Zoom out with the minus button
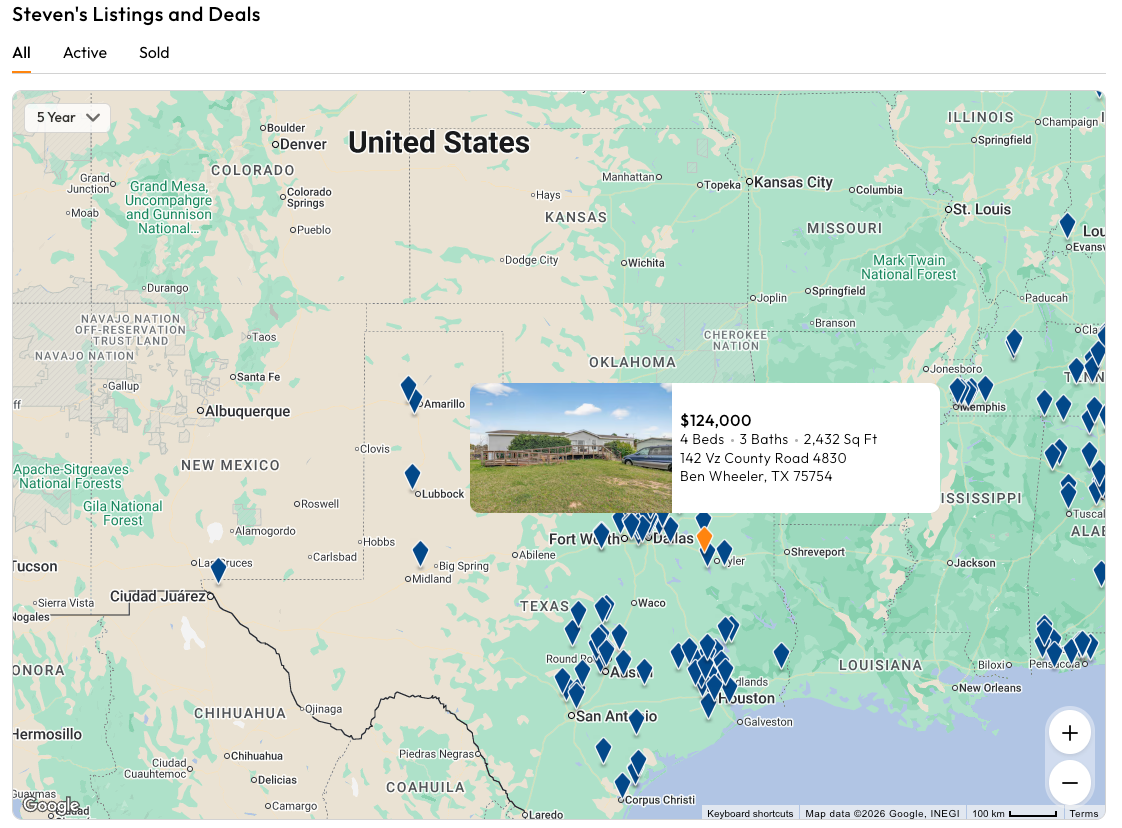 (1069, 782)
